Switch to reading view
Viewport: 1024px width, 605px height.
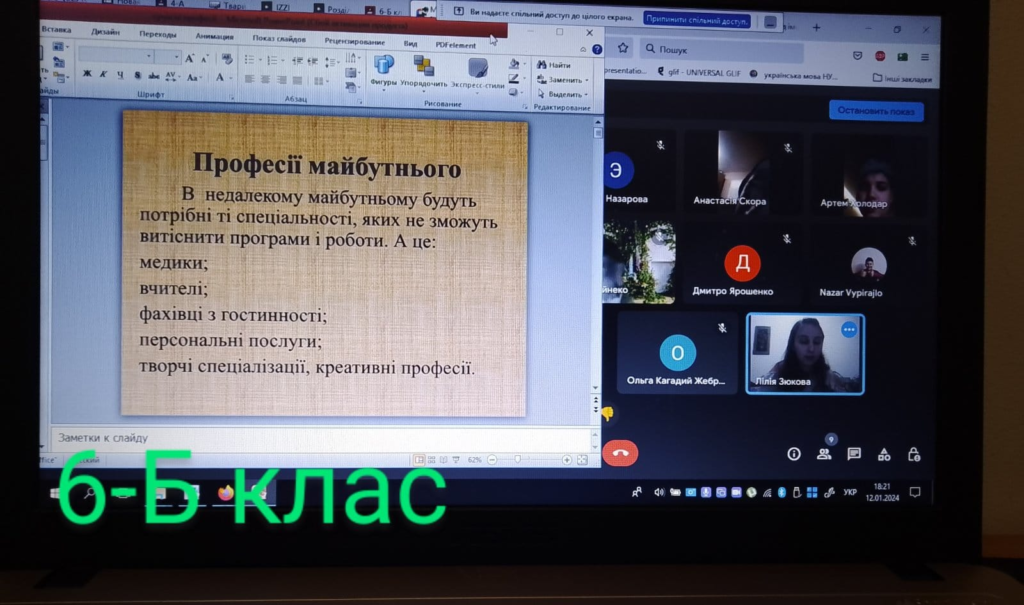tap(443, 460)
